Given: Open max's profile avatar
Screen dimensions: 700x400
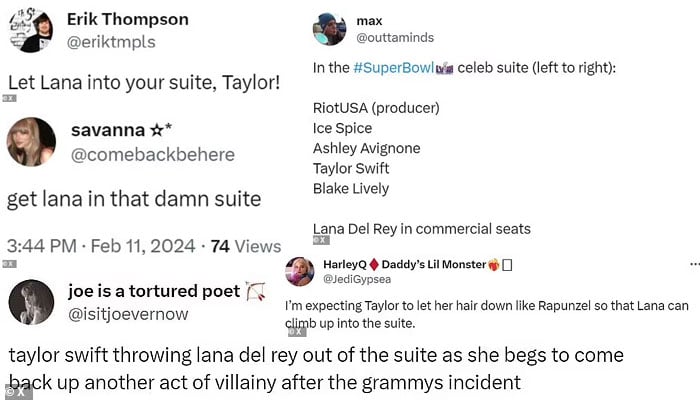Looking at the screenshot, I should click(329, 30).
